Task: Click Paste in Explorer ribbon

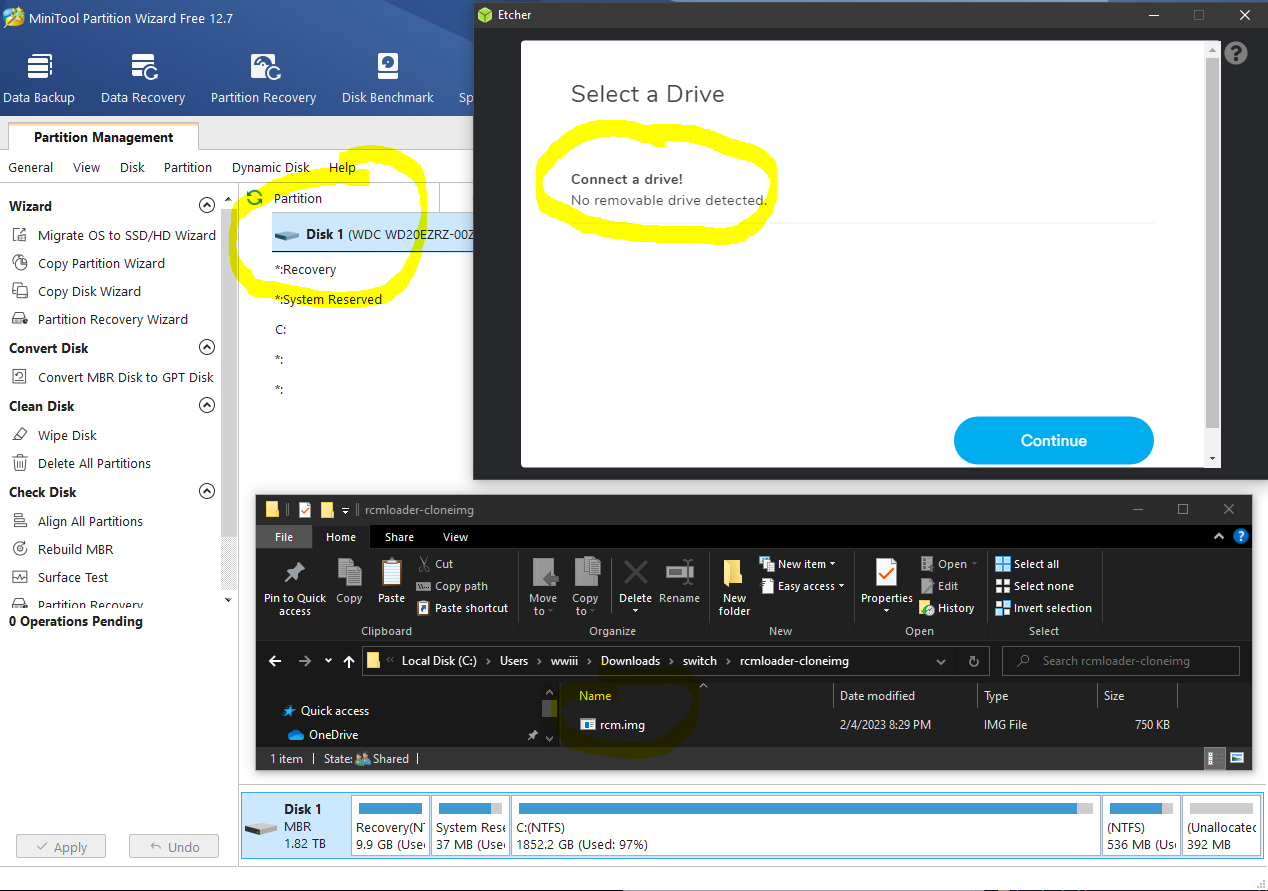Action: coord(391,582)
